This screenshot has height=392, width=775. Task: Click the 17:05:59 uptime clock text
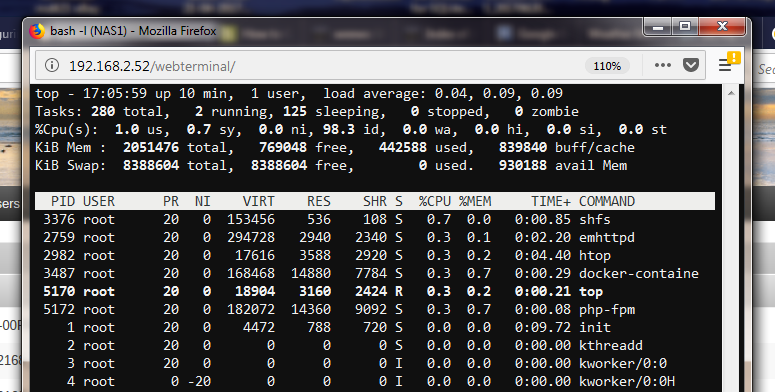point(115,93)
